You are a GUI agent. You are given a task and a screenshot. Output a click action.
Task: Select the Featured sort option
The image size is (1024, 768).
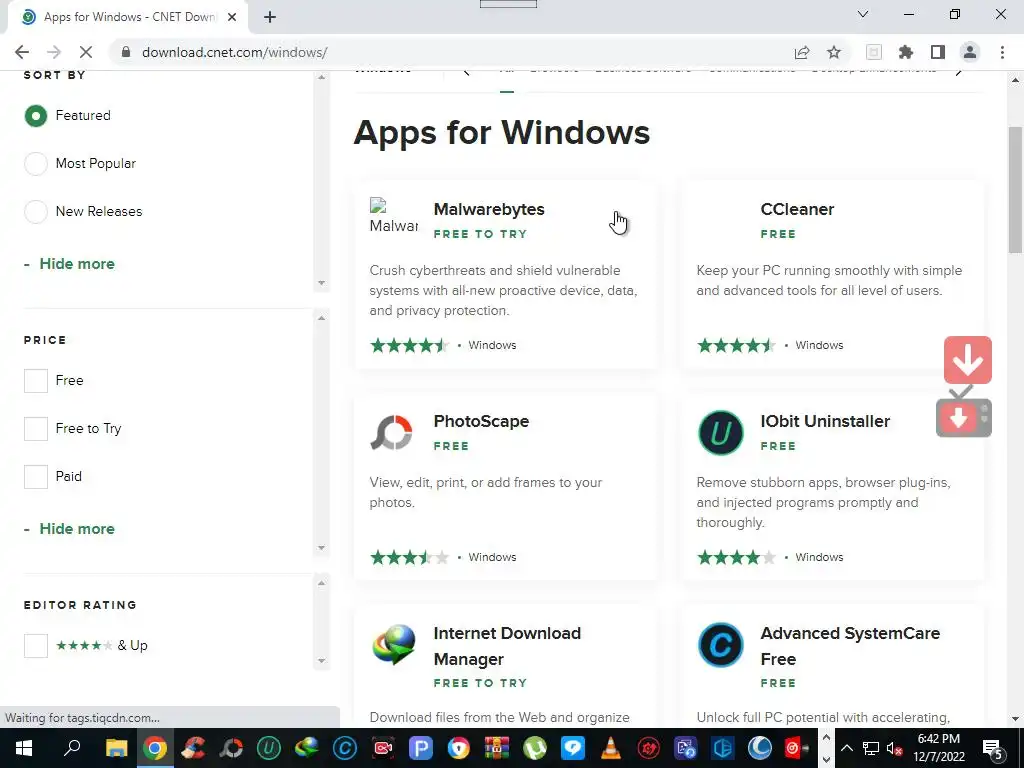coord(36,116)
